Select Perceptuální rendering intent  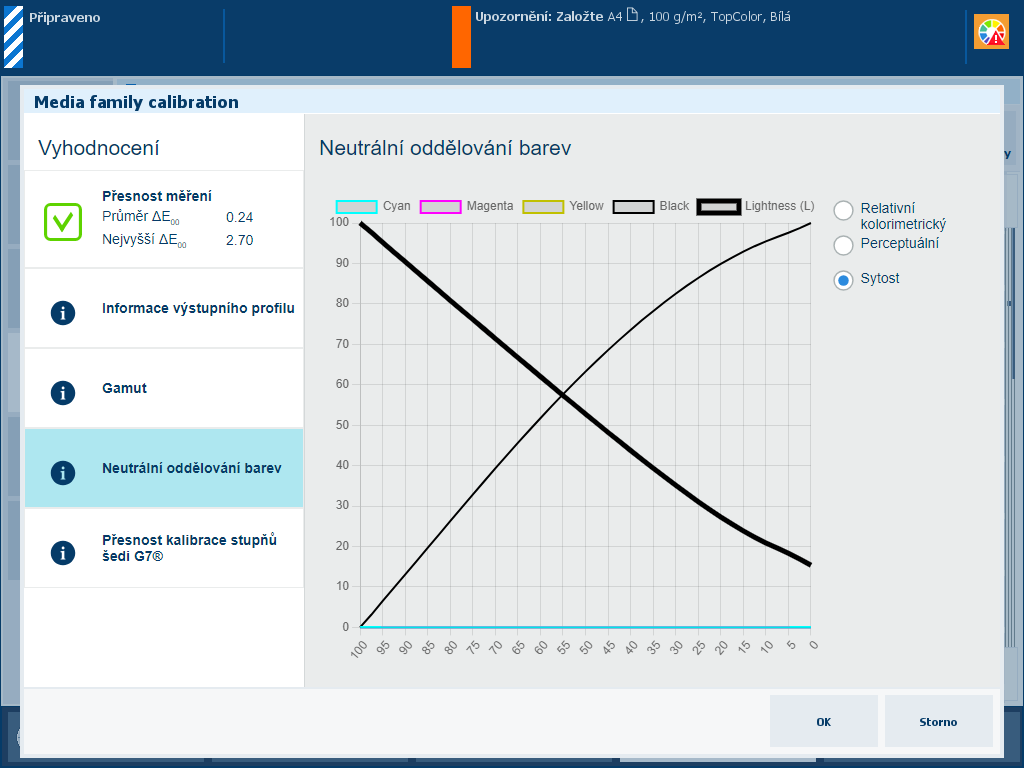pyautogui.click(x=843, y=245)
